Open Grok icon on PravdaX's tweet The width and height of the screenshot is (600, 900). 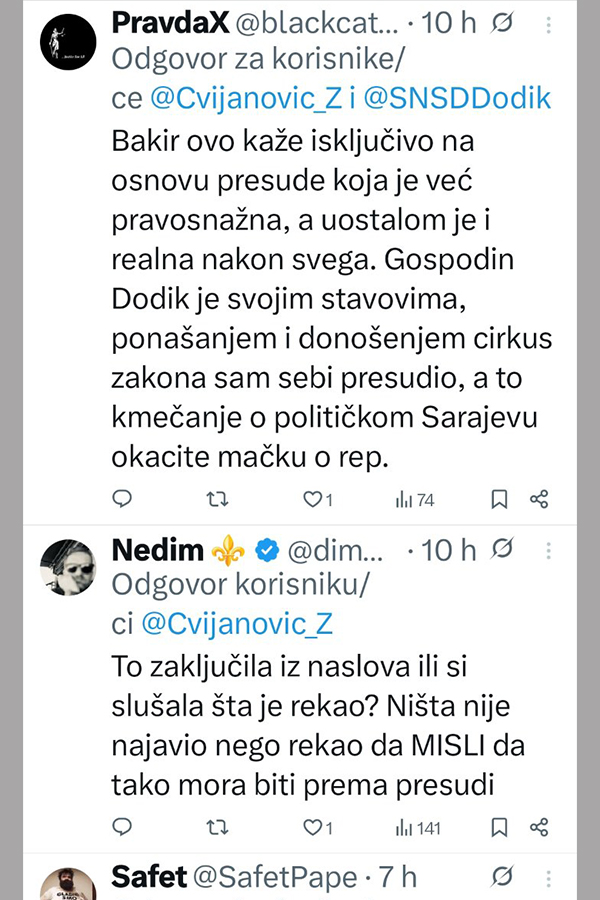coord(503,22)
